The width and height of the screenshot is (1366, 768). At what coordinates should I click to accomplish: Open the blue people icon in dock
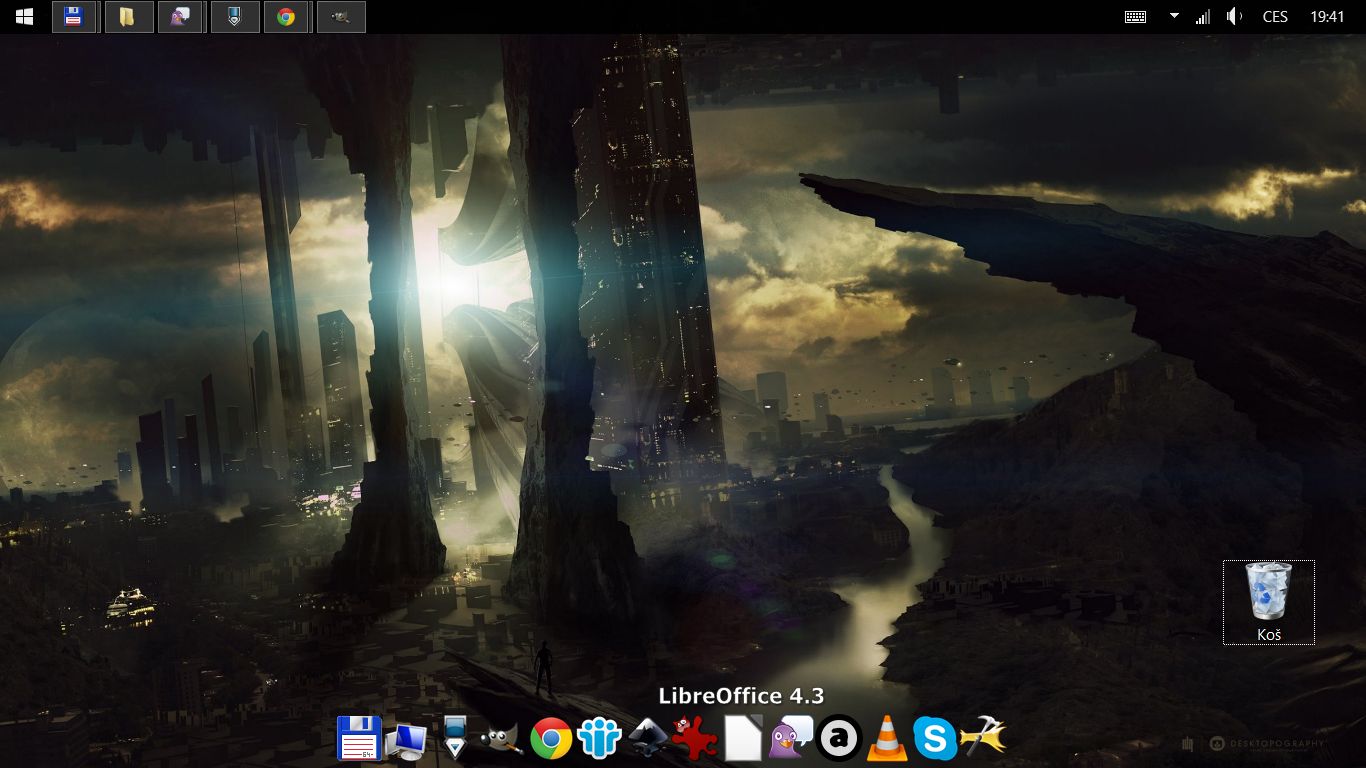[599, 739]
